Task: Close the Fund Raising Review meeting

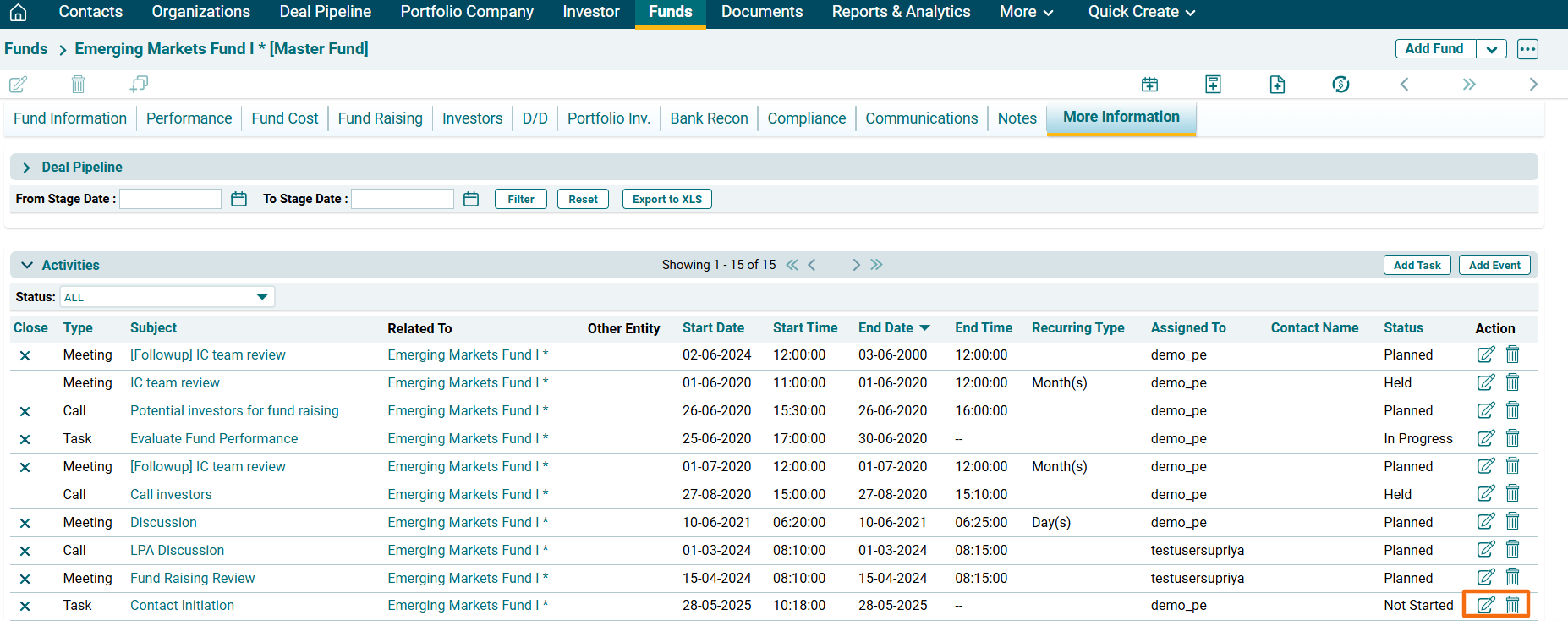Action: pos(25,579)
